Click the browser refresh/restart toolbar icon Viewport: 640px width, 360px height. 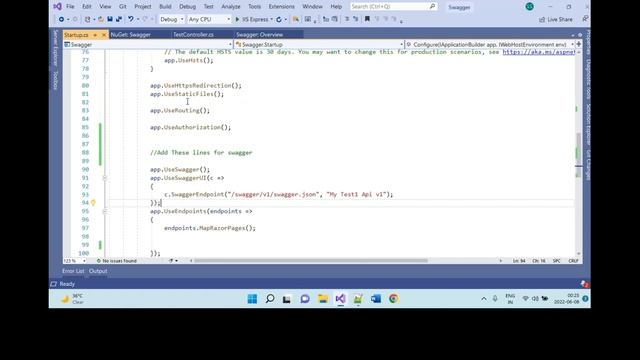pyautogui.click(x=279, y=19)
